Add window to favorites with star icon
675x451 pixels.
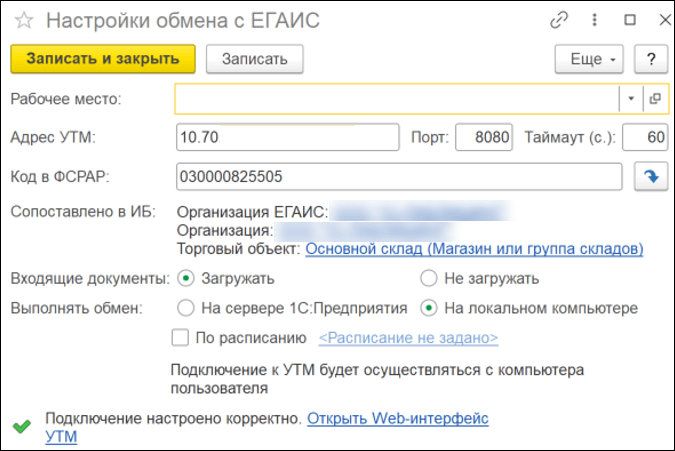coord(23,21)
